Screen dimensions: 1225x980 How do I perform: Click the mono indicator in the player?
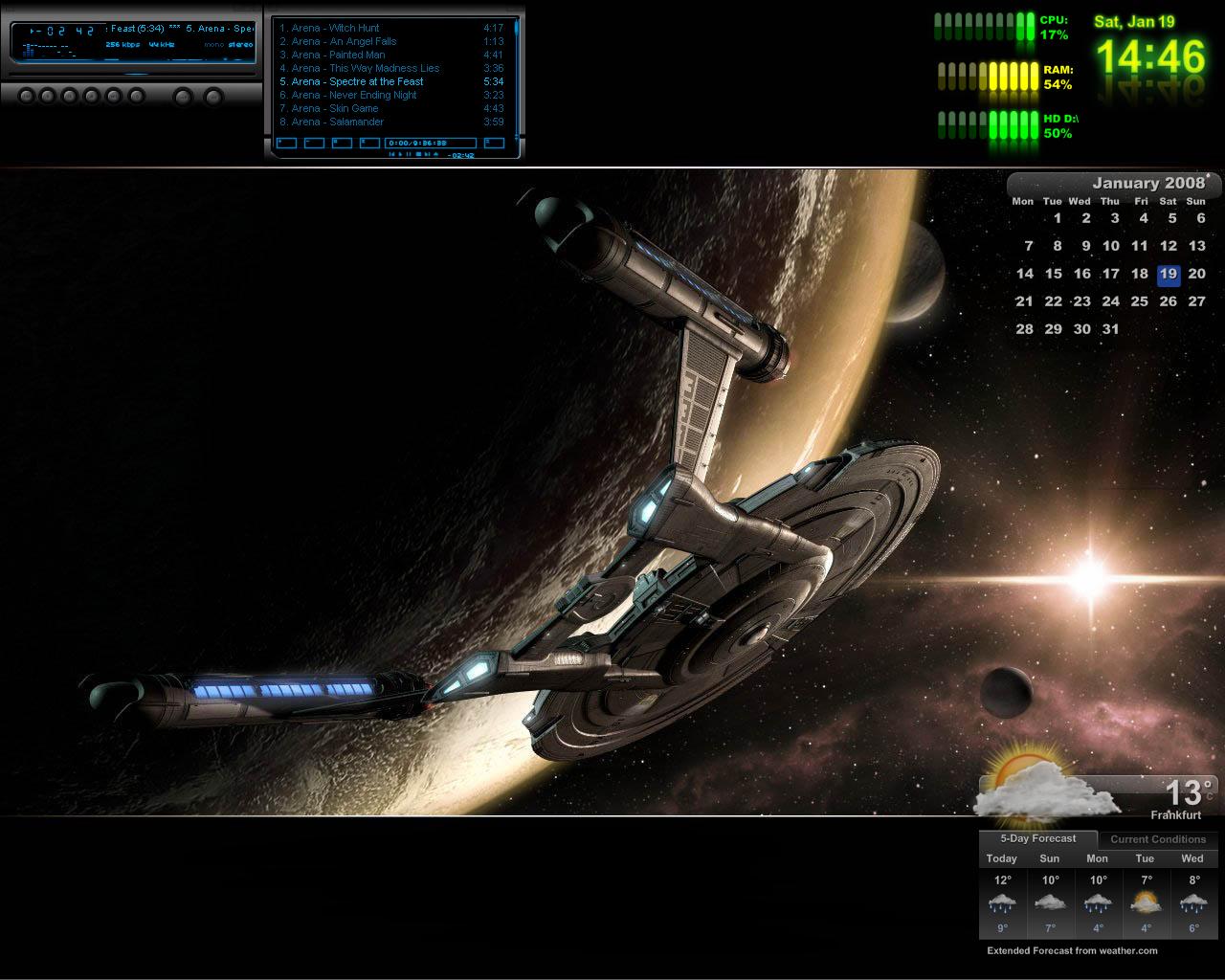tap(213, 44)
